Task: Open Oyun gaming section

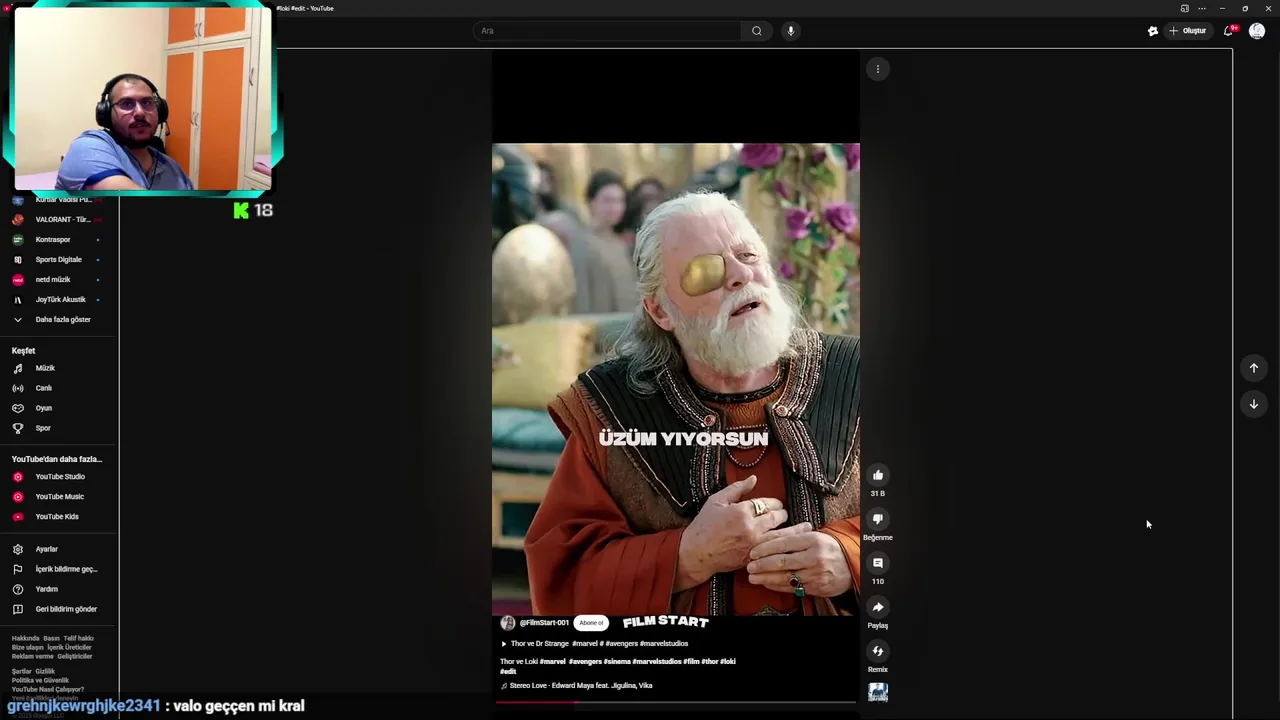Action: (59, 408)
